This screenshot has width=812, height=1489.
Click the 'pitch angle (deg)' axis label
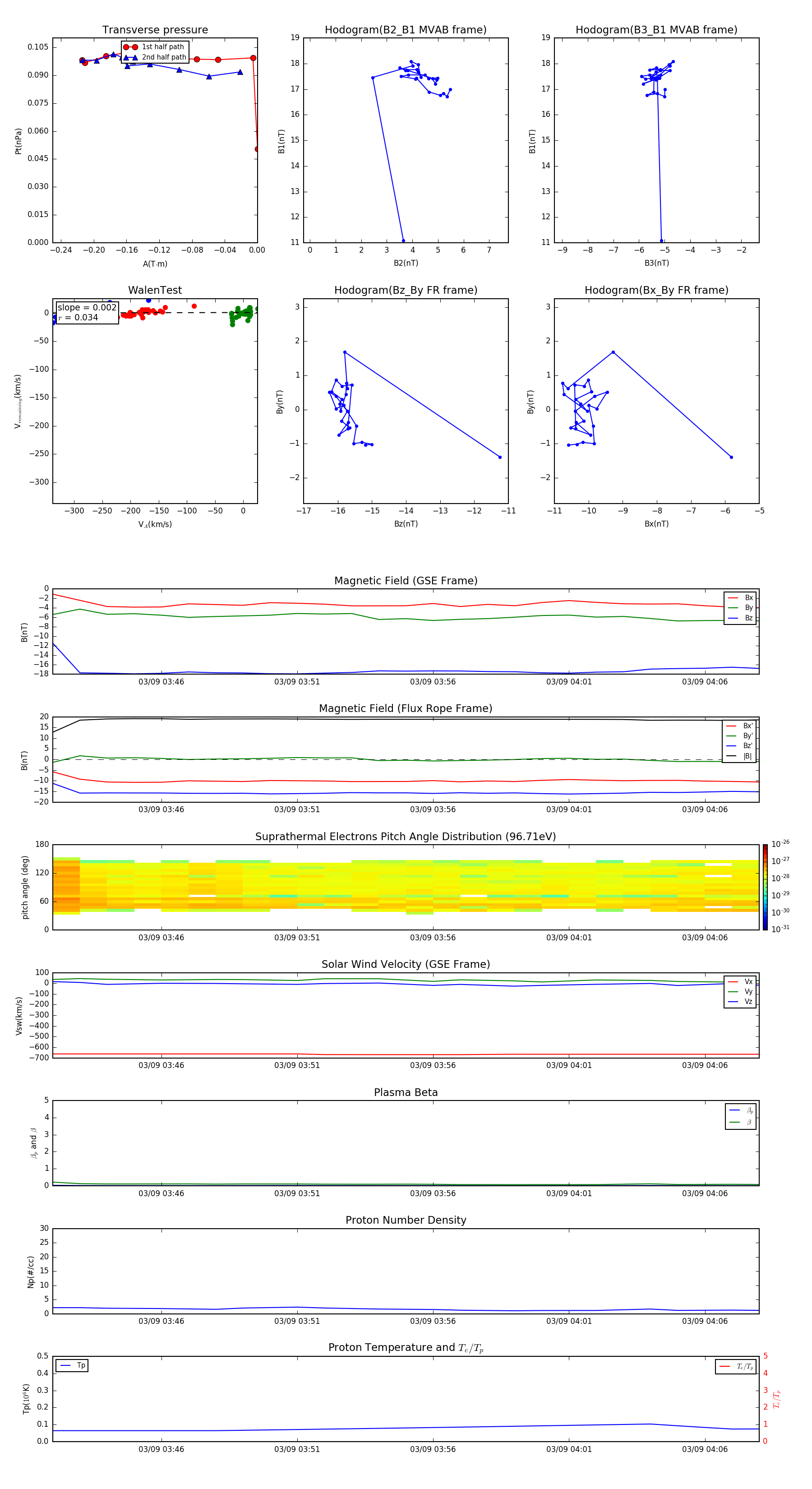(25, 887)
